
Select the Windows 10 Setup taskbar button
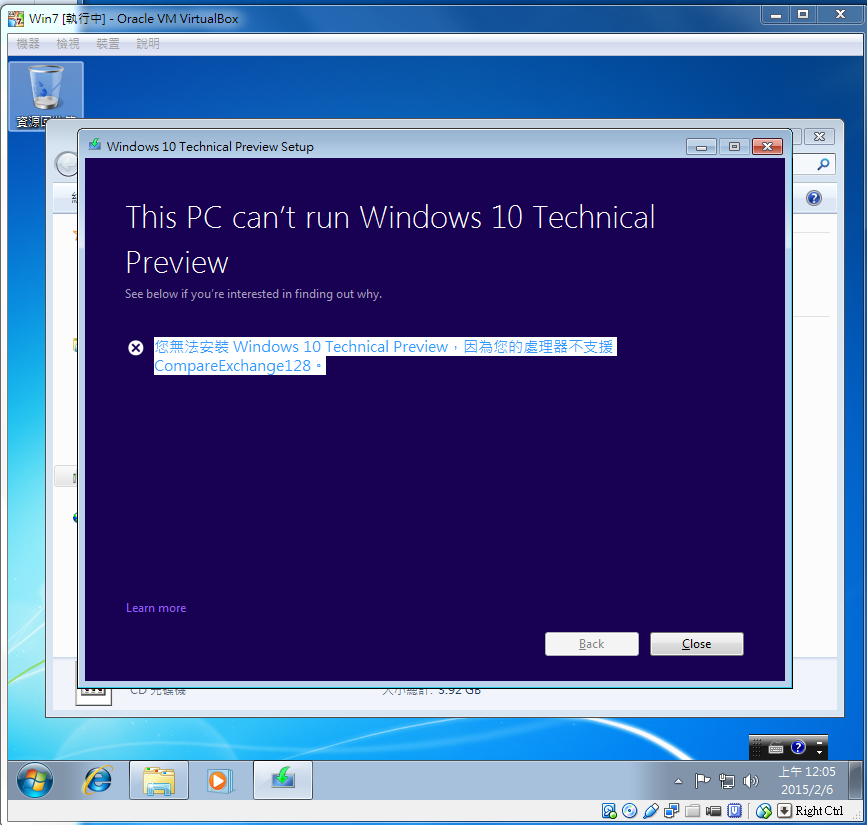click(x=283, y=780)
